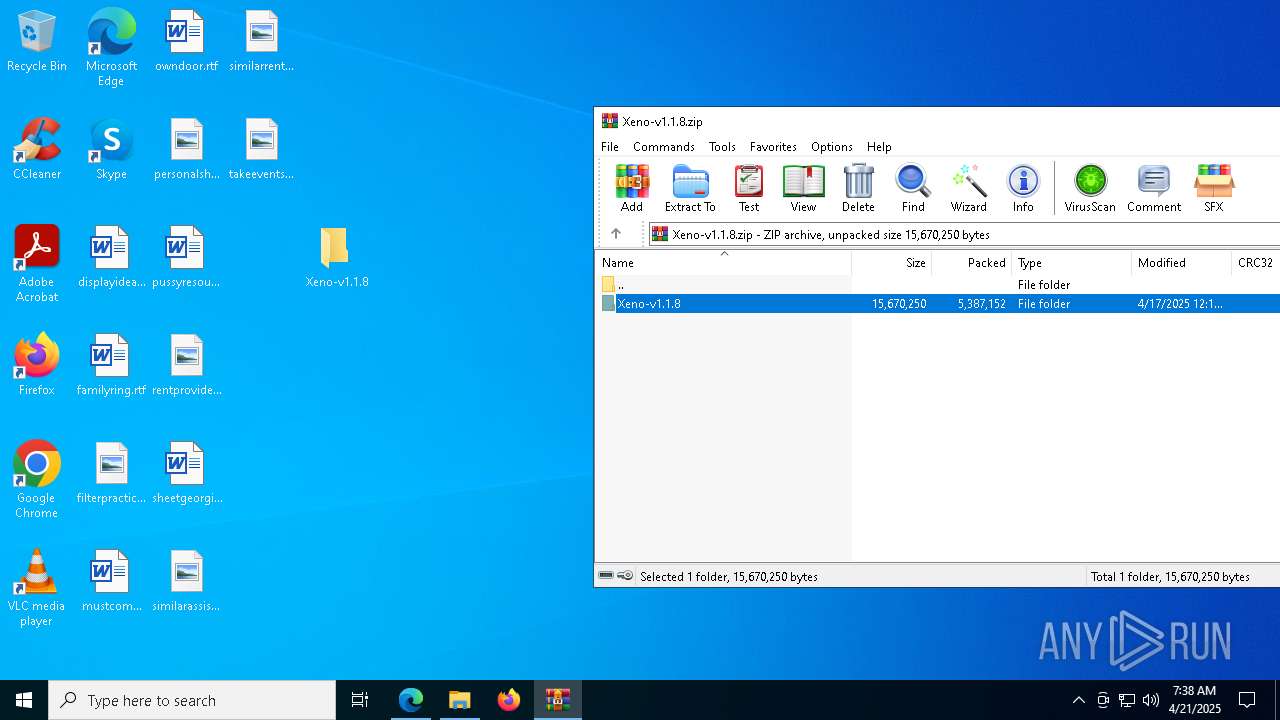Select the Firefox desktop shortcut
This screenshot has width=1280, height=720.
(x=37, y=366)
